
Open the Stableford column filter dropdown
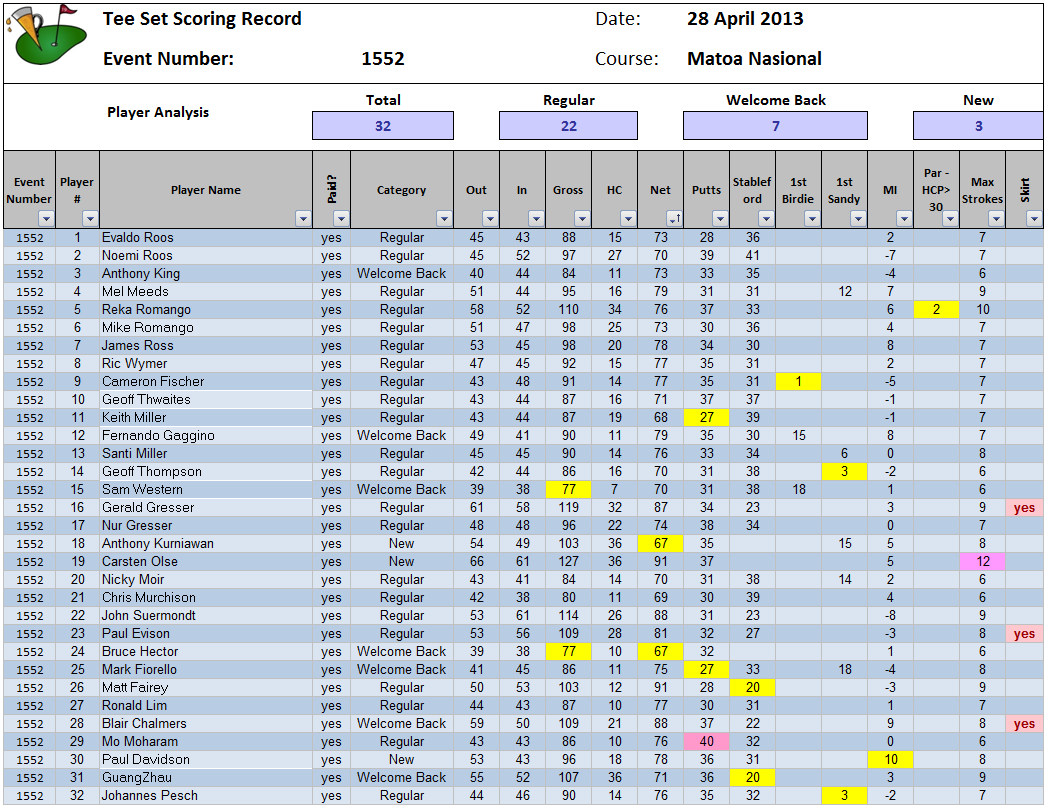[x=765, y=218]
